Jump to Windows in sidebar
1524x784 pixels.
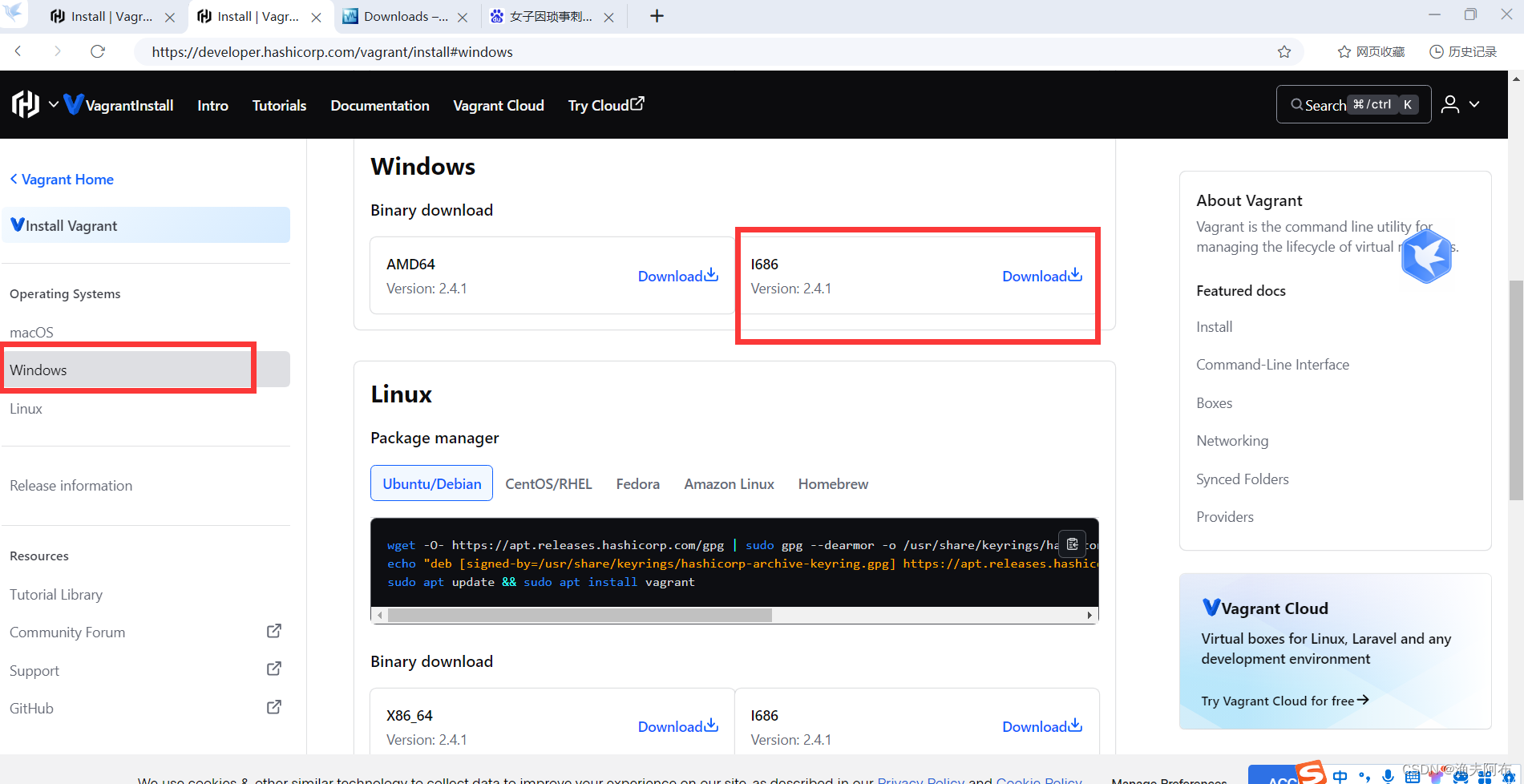click(x=146, y=370)
